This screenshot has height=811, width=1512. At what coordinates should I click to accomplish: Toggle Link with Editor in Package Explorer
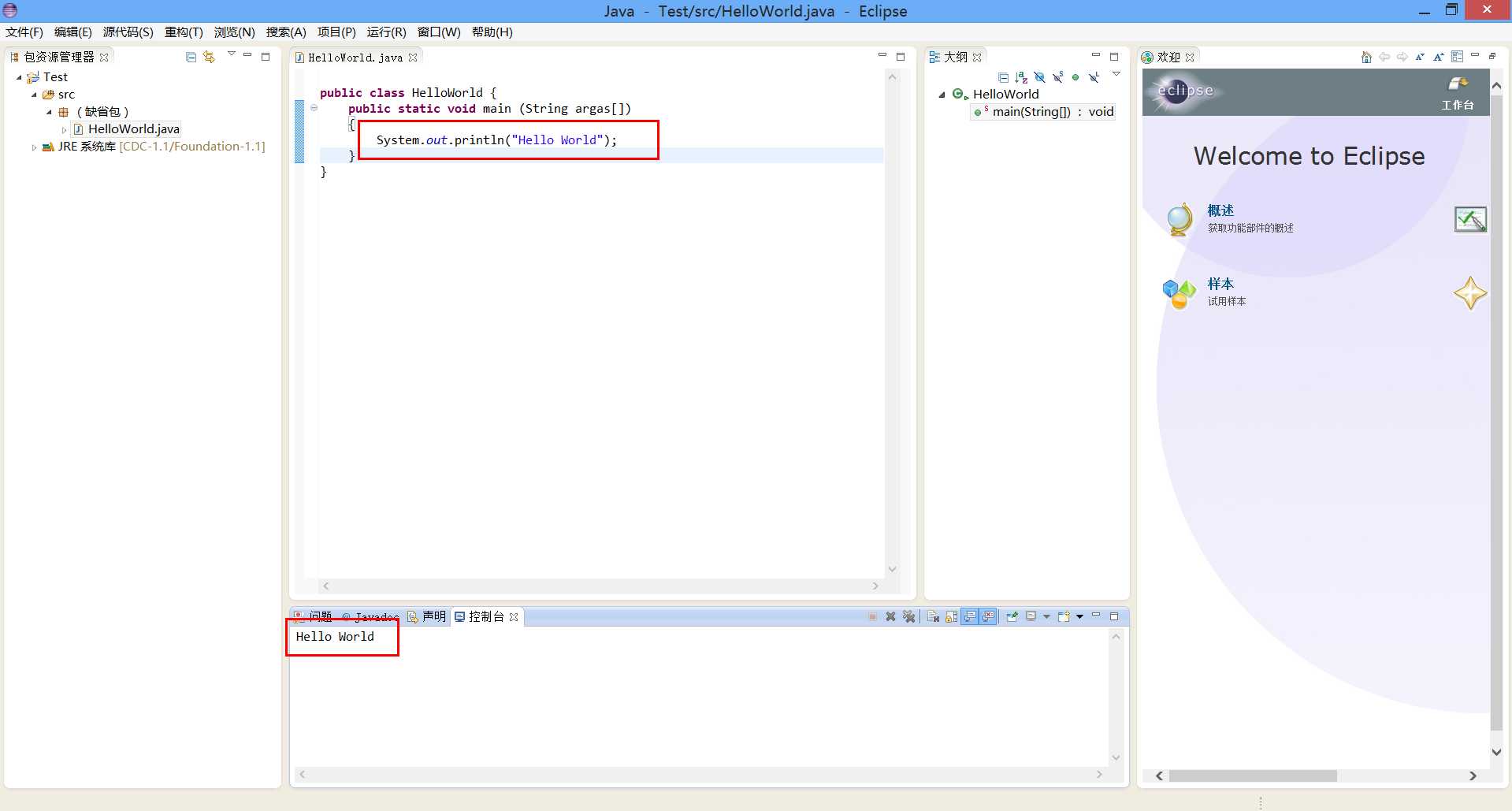(209, 57)
